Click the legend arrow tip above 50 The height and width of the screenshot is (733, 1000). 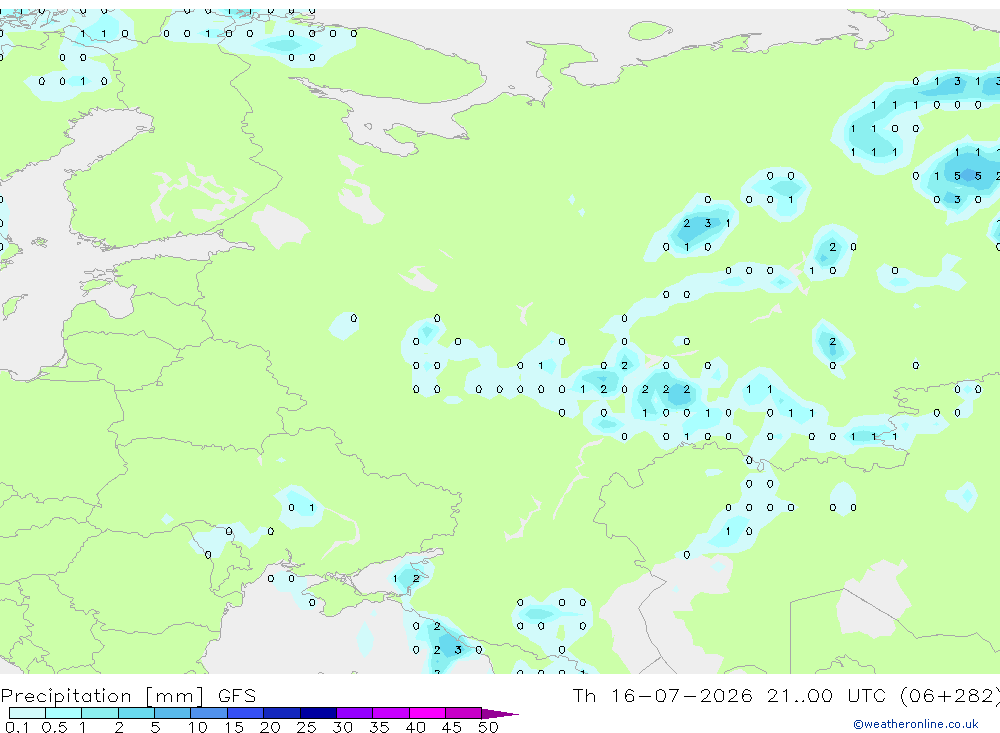coord(501,714)
